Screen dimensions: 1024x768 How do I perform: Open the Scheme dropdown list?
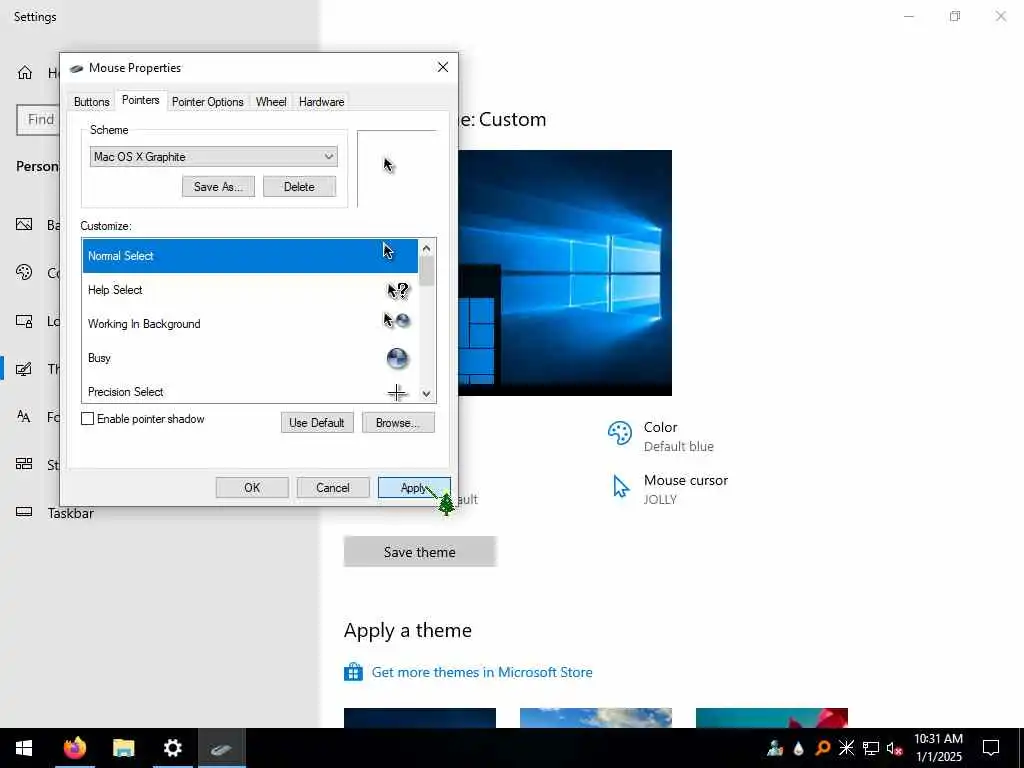[x=214, y=157]
